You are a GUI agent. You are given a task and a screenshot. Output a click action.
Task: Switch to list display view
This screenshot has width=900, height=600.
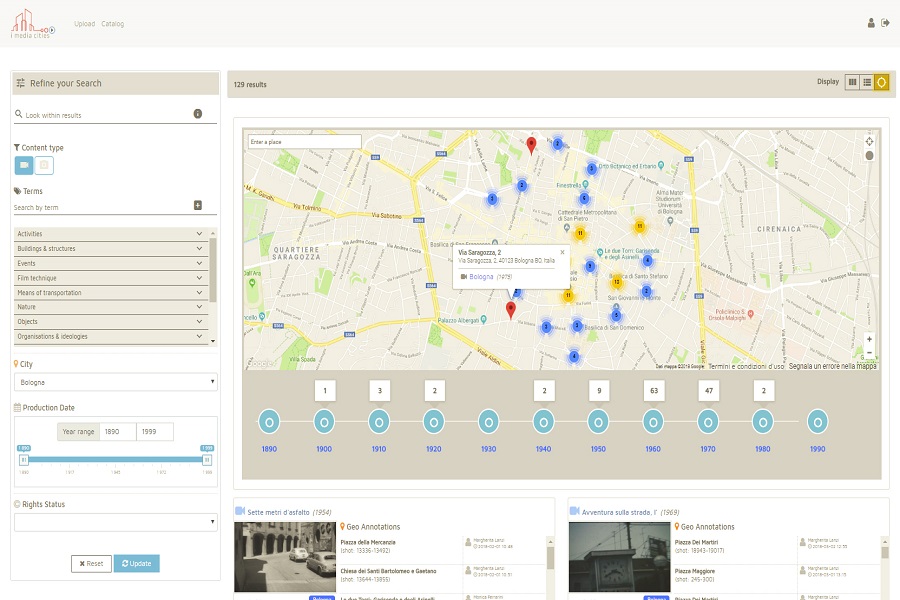click(867, 82)
